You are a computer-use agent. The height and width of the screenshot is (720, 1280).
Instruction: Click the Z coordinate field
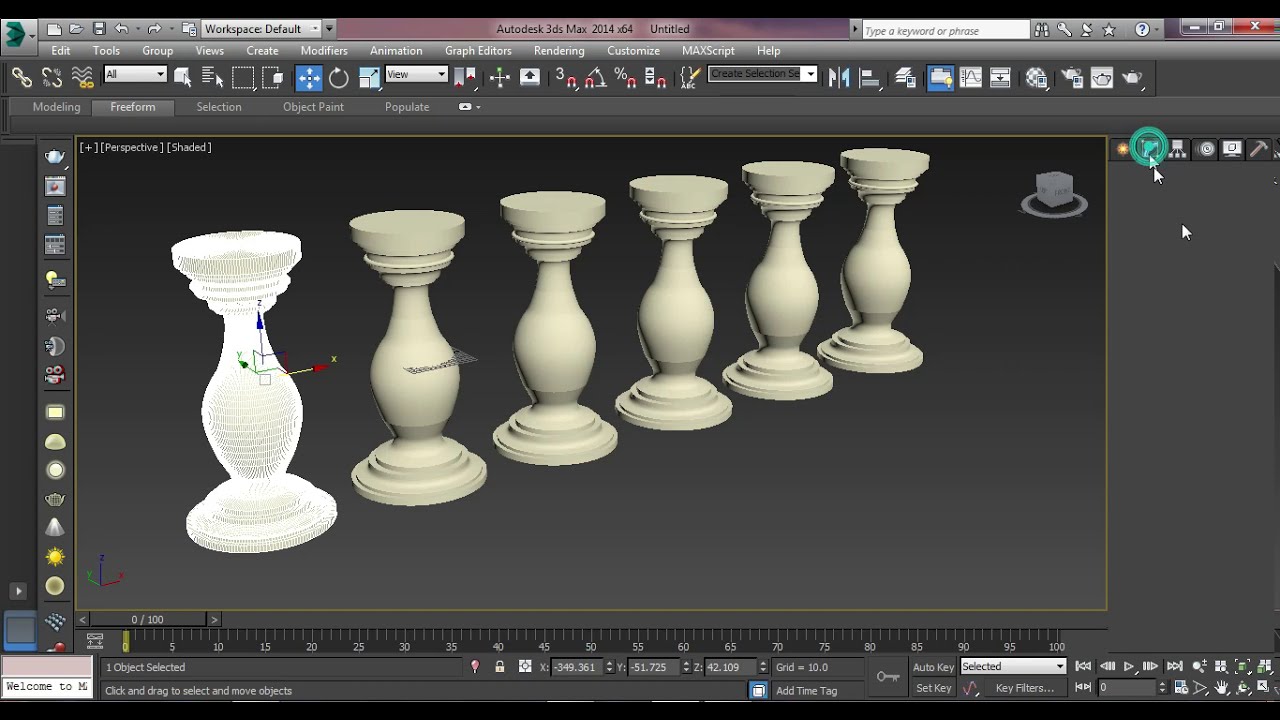coord(730,667)
